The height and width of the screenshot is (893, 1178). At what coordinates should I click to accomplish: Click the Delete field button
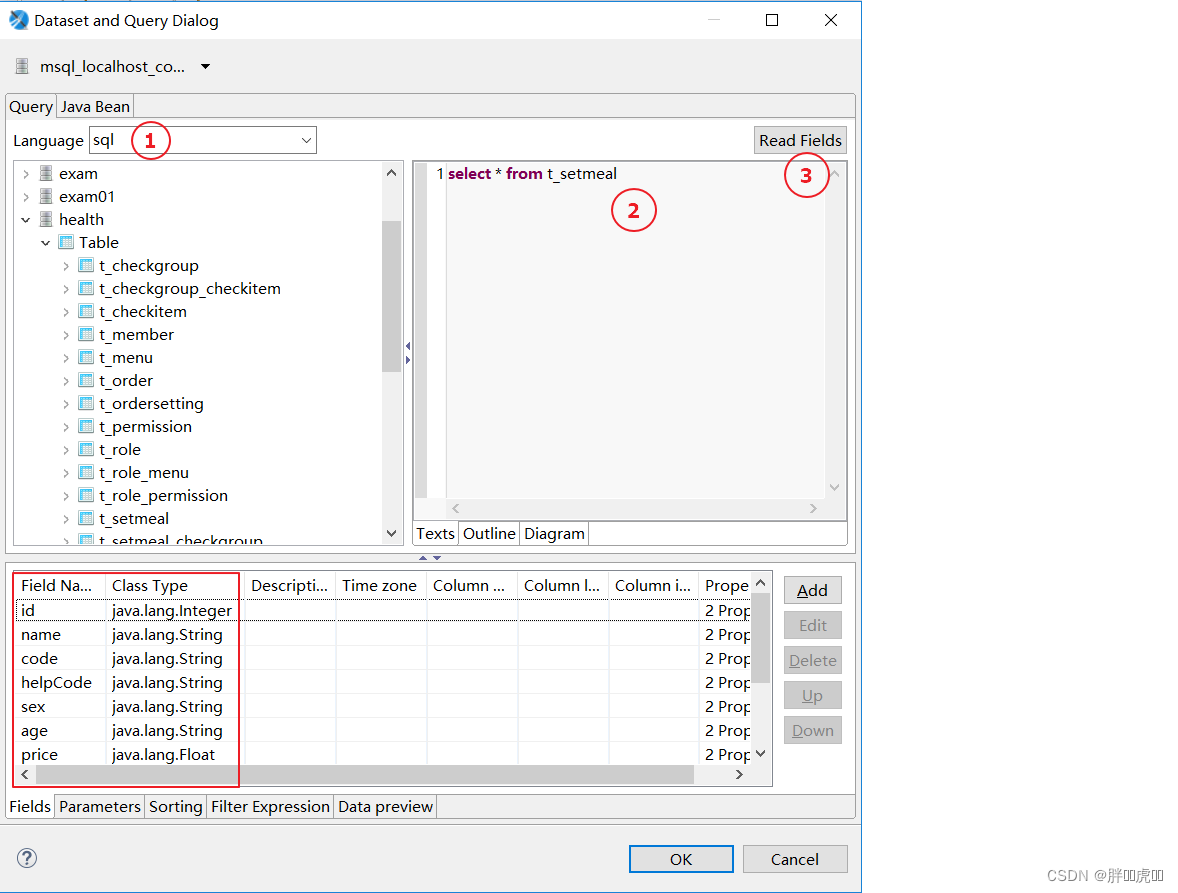[812, 660]
